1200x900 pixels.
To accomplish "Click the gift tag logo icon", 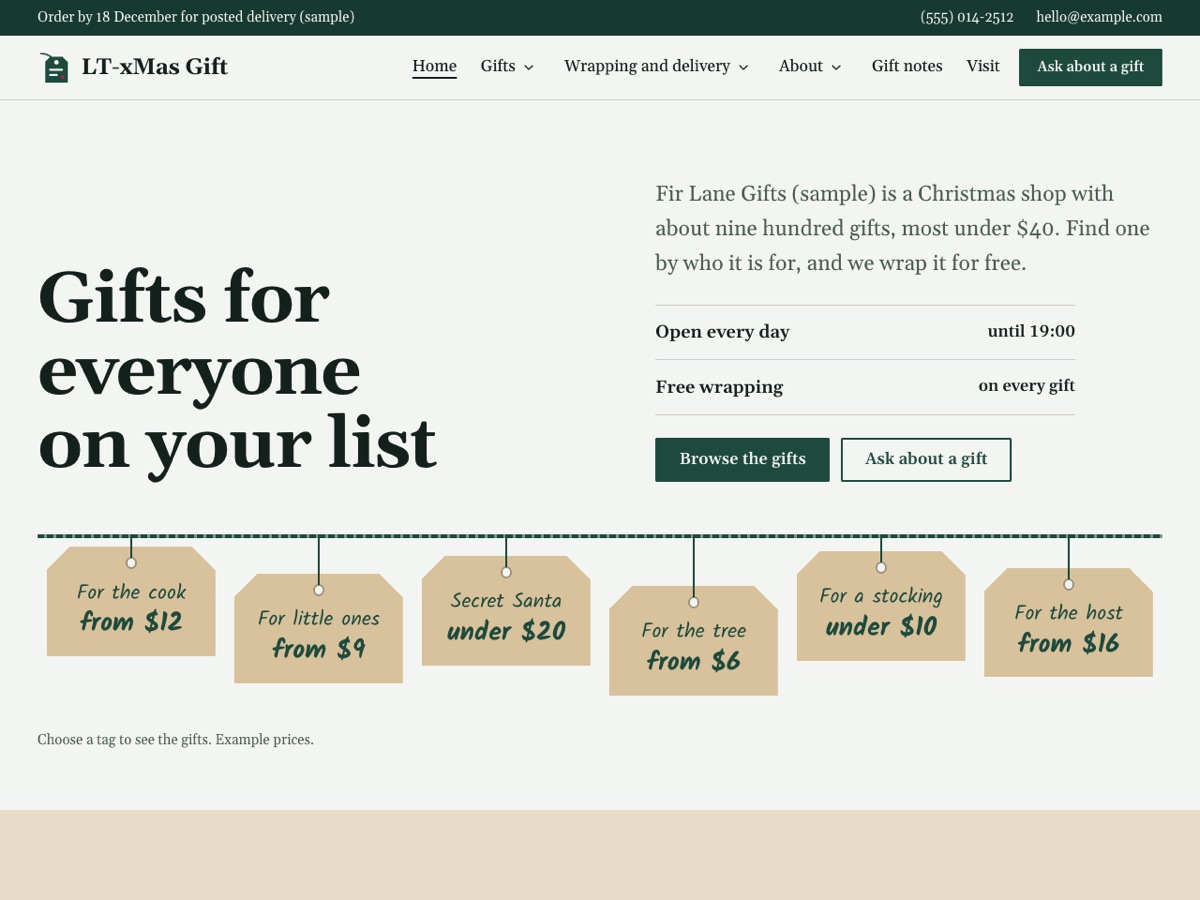I will 55,67.
